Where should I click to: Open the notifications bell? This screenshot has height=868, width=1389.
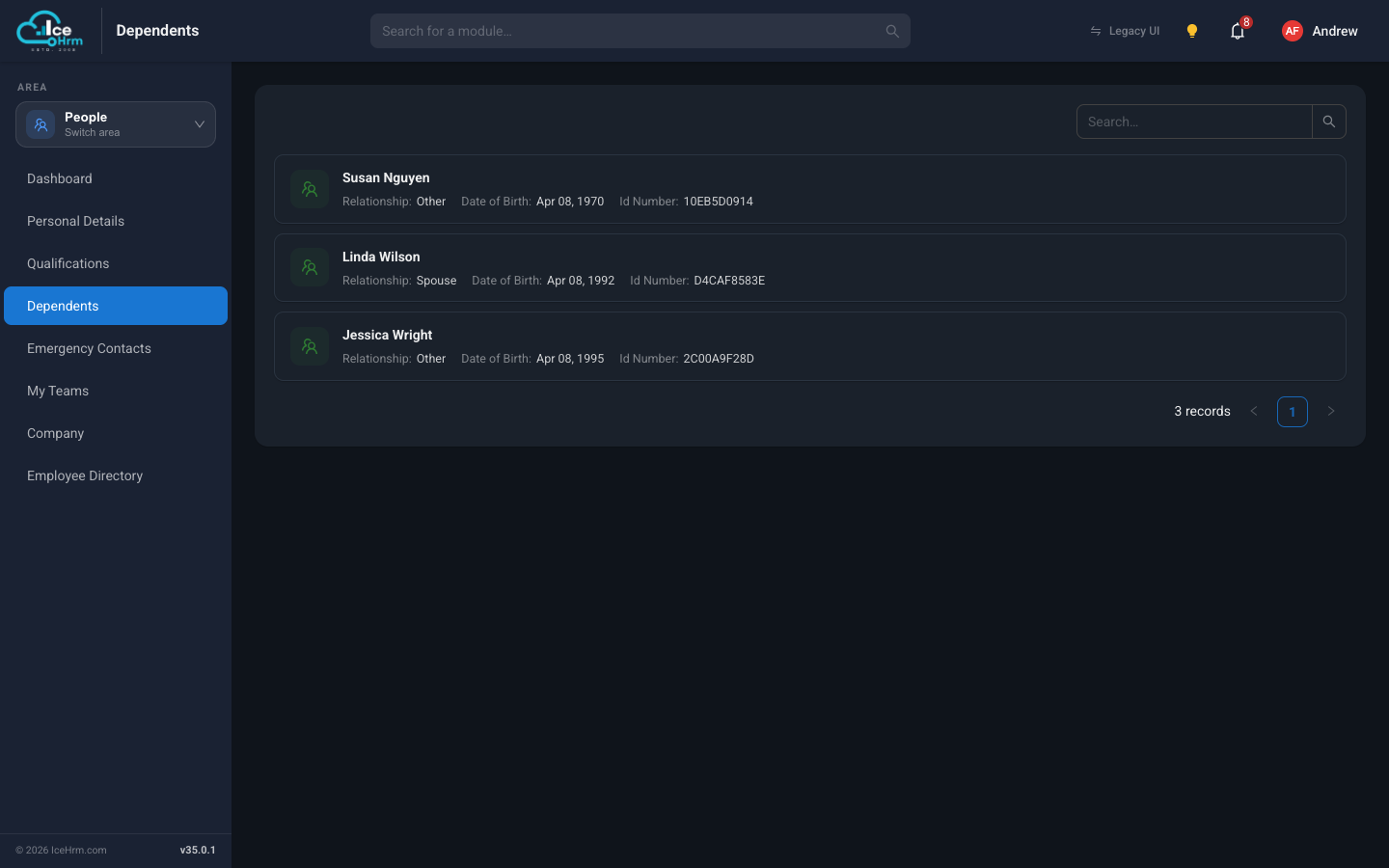click(1238, 31)
